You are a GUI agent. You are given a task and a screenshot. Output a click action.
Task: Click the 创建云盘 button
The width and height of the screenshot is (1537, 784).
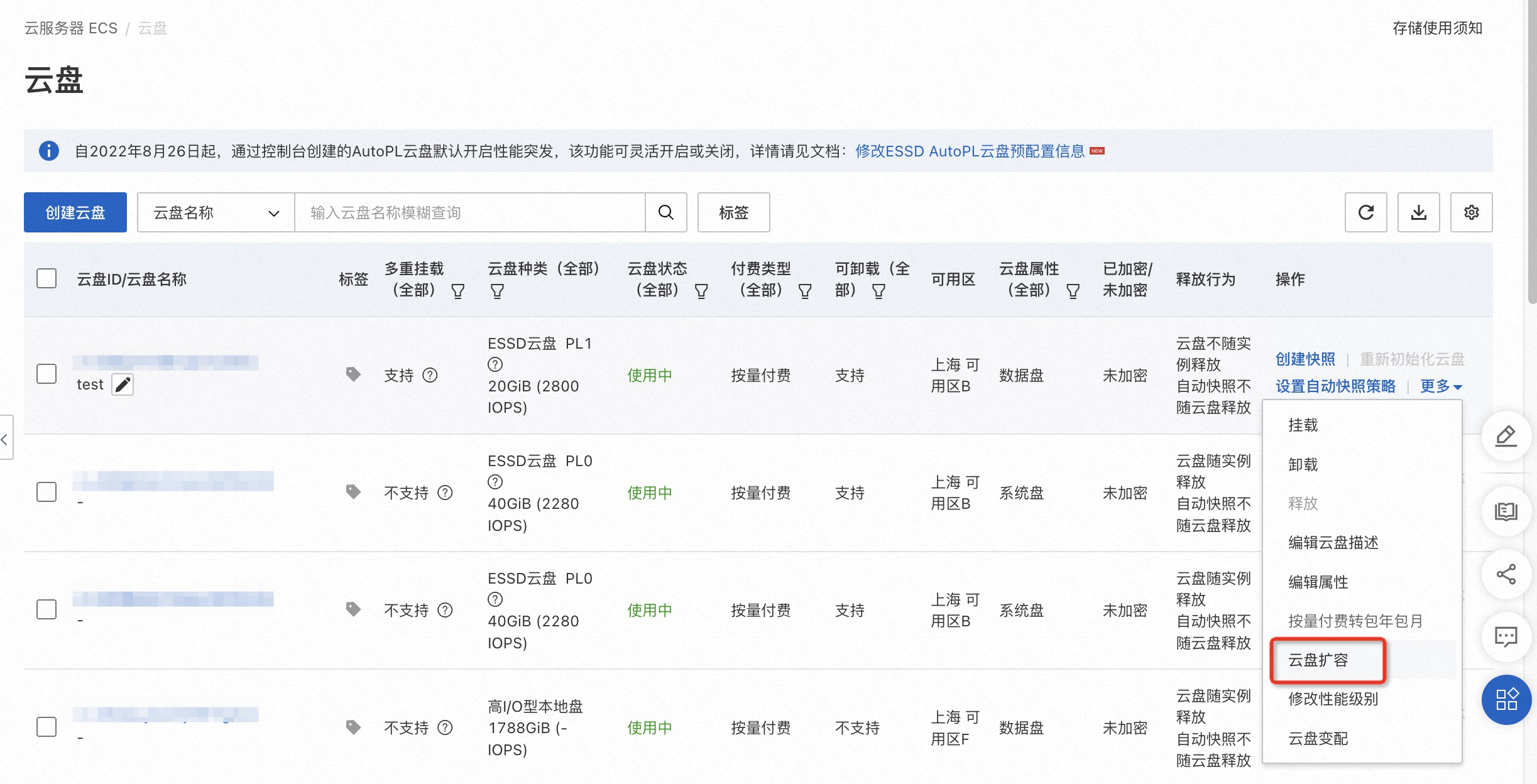[75, 212]
